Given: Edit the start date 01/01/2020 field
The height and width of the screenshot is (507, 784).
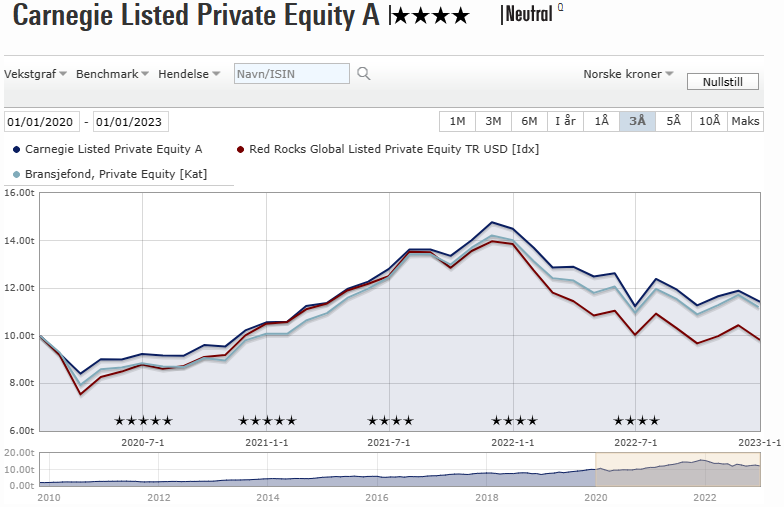Looking at the screenshot, I should pos(42,122).
